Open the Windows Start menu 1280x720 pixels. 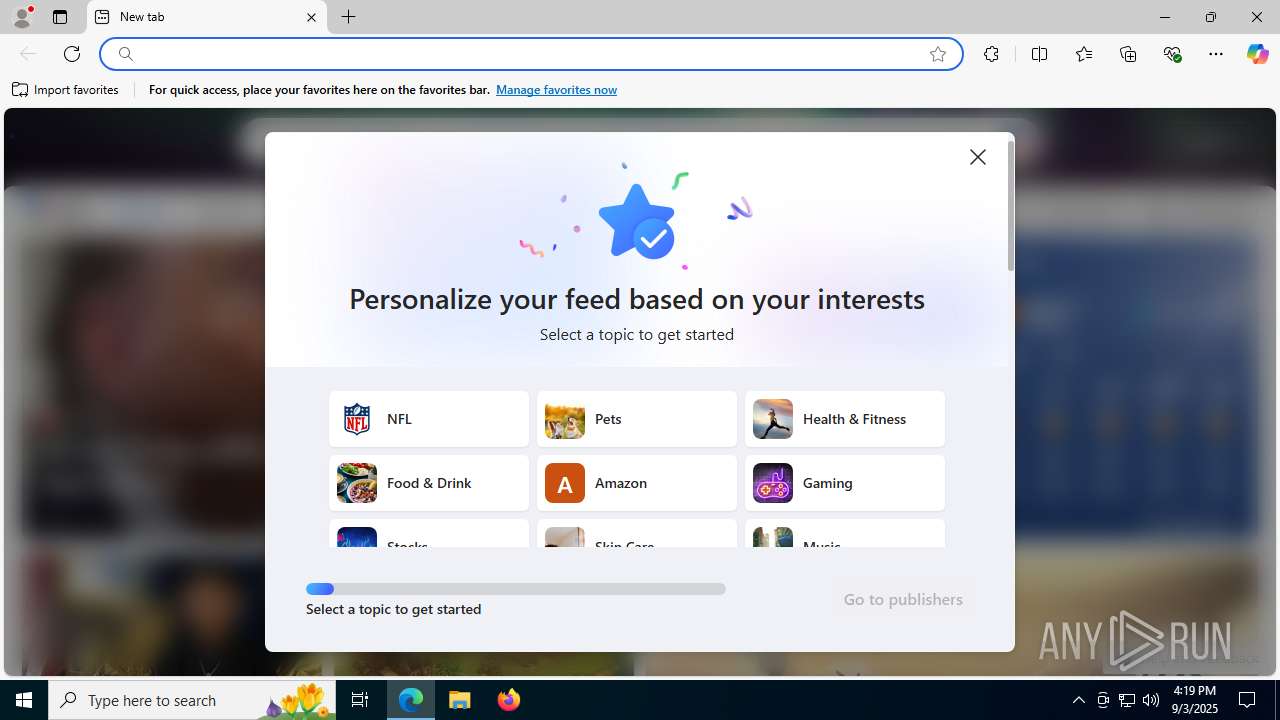(24, 700)
